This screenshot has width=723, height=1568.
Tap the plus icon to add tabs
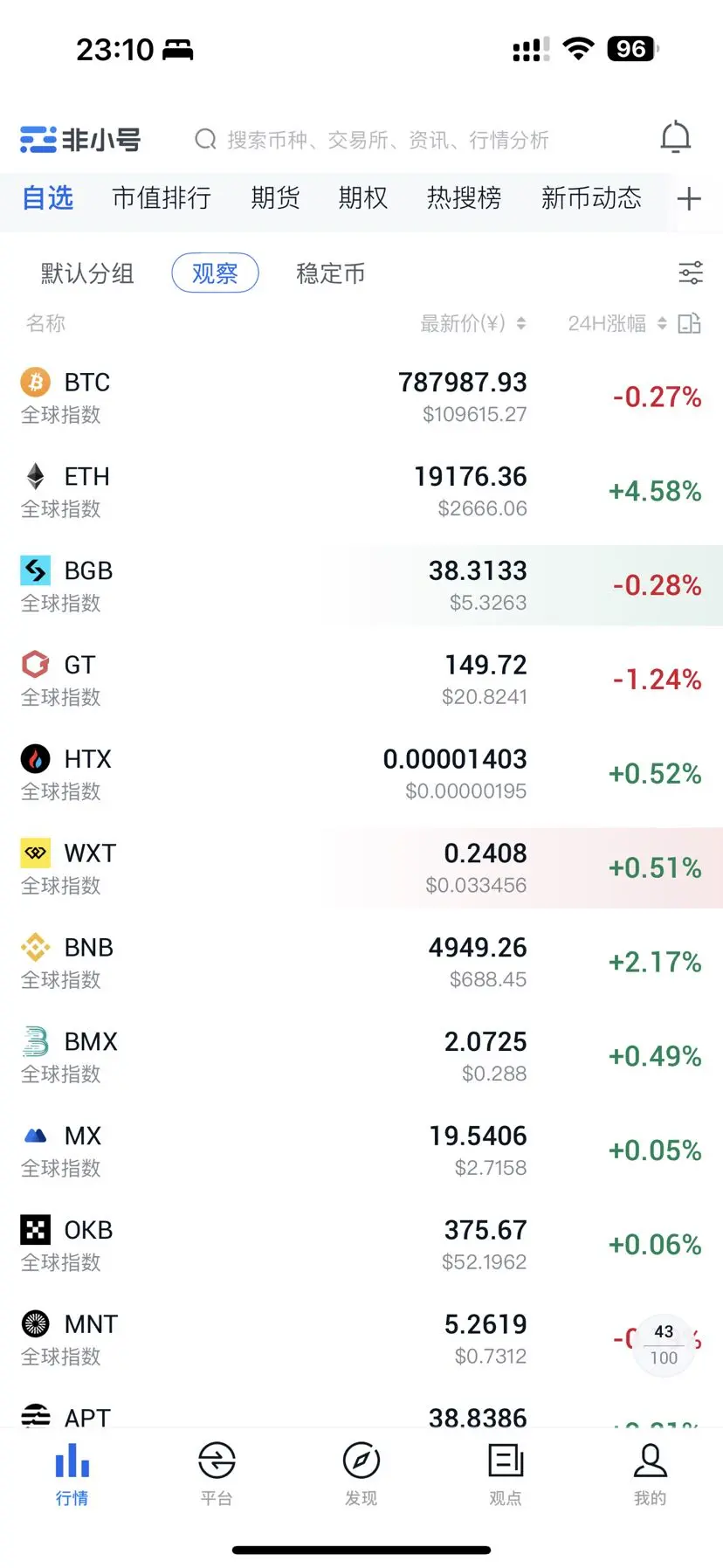click(x=689, y=198)
